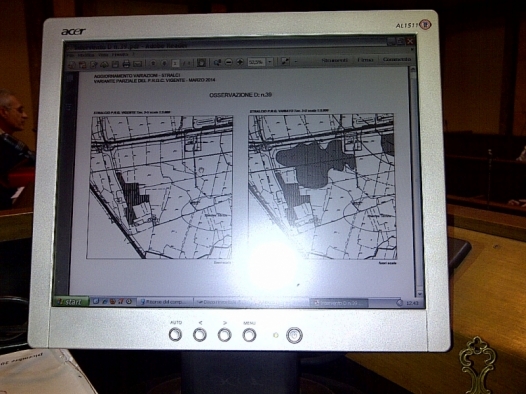Click the right map labelled VARIATO

(x=322, y=186)
